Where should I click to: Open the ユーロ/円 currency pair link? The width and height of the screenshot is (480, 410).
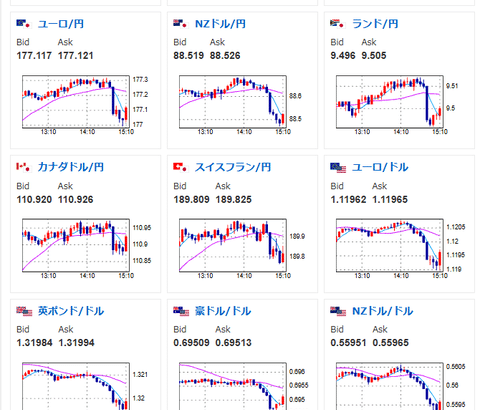pyautogui.click(x=61, y=24)
